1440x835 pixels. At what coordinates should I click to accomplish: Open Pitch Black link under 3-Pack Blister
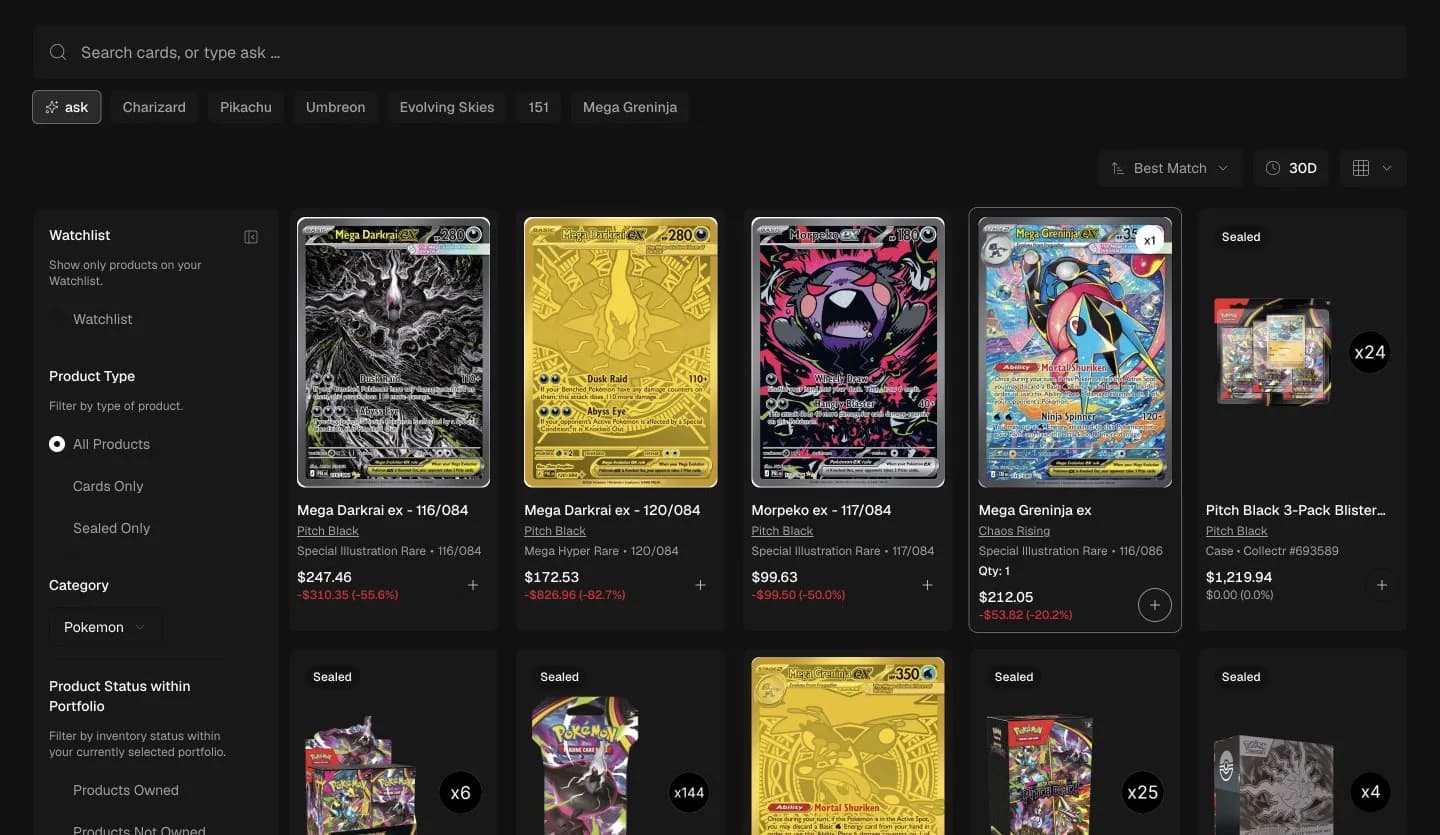point(1237,531)
